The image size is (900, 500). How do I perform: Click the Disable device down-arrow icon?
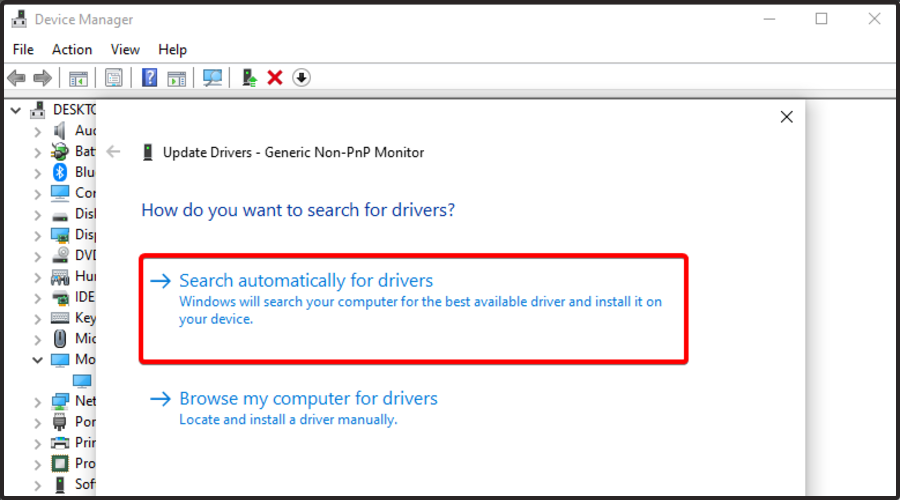tap(301, 77)
